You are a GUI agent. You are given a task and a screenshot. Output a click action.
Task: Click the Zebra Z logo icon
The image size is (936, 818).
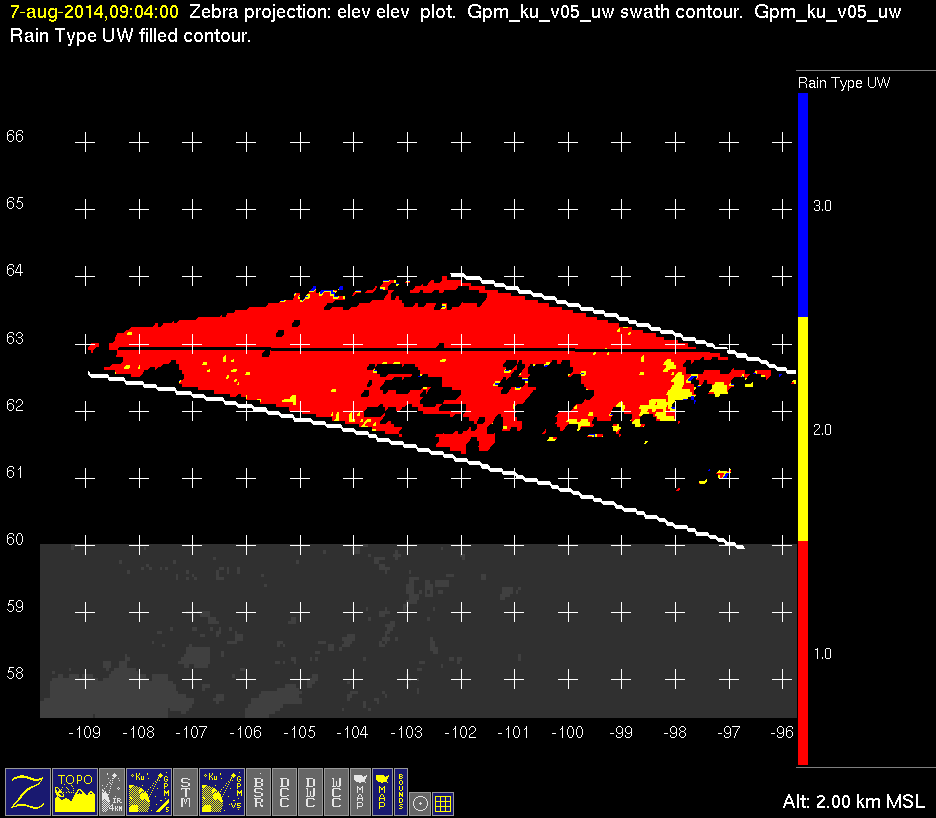pyautogui.click(x=28, y=792)
